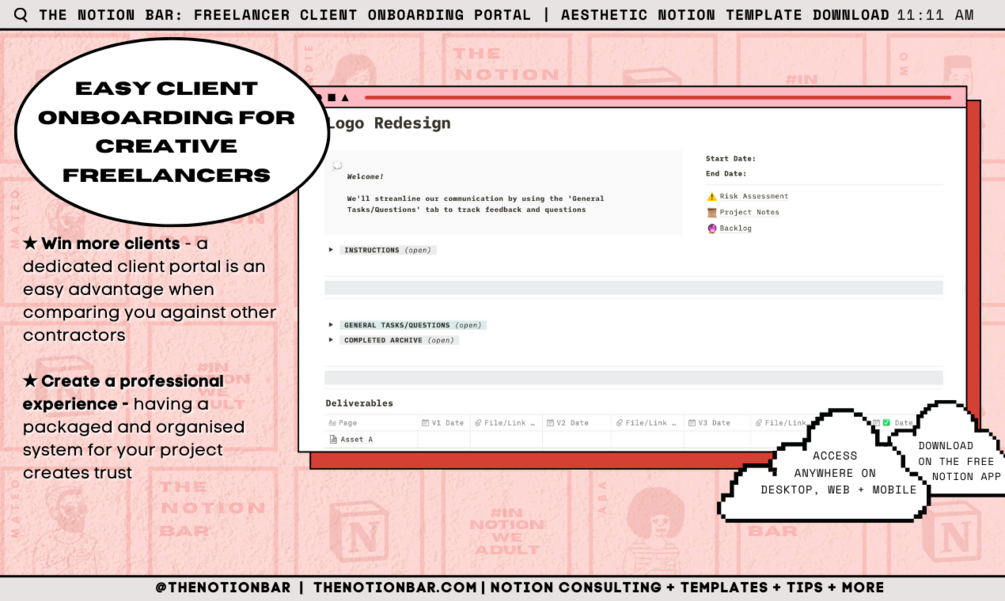The width and height of the screenshot is (1005, 601).
Task: Click THENOTIONBAR.COM in the footer
Action: point(395,587)
